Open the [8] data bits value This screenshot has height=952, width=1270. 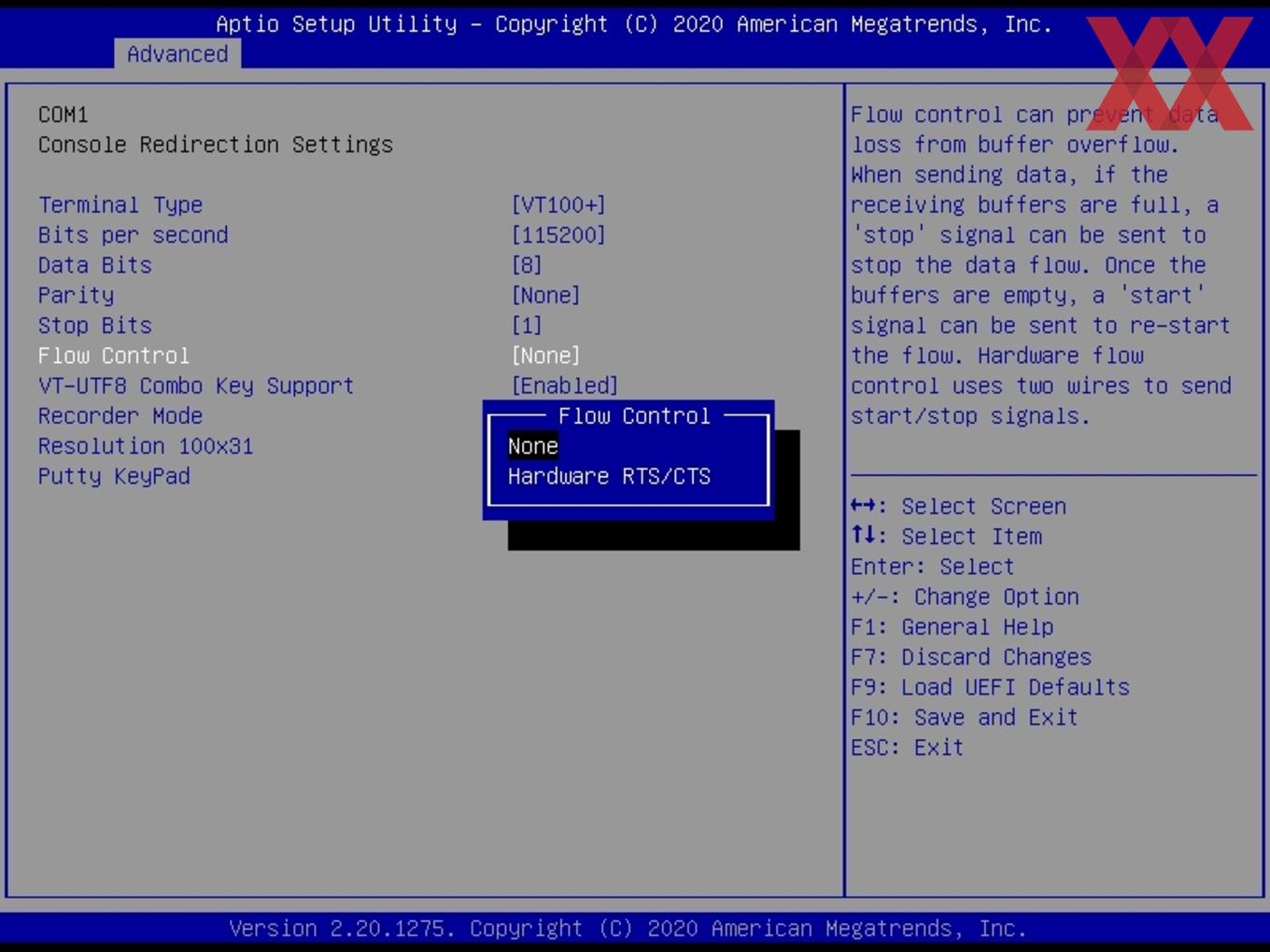tap(527, 265)
